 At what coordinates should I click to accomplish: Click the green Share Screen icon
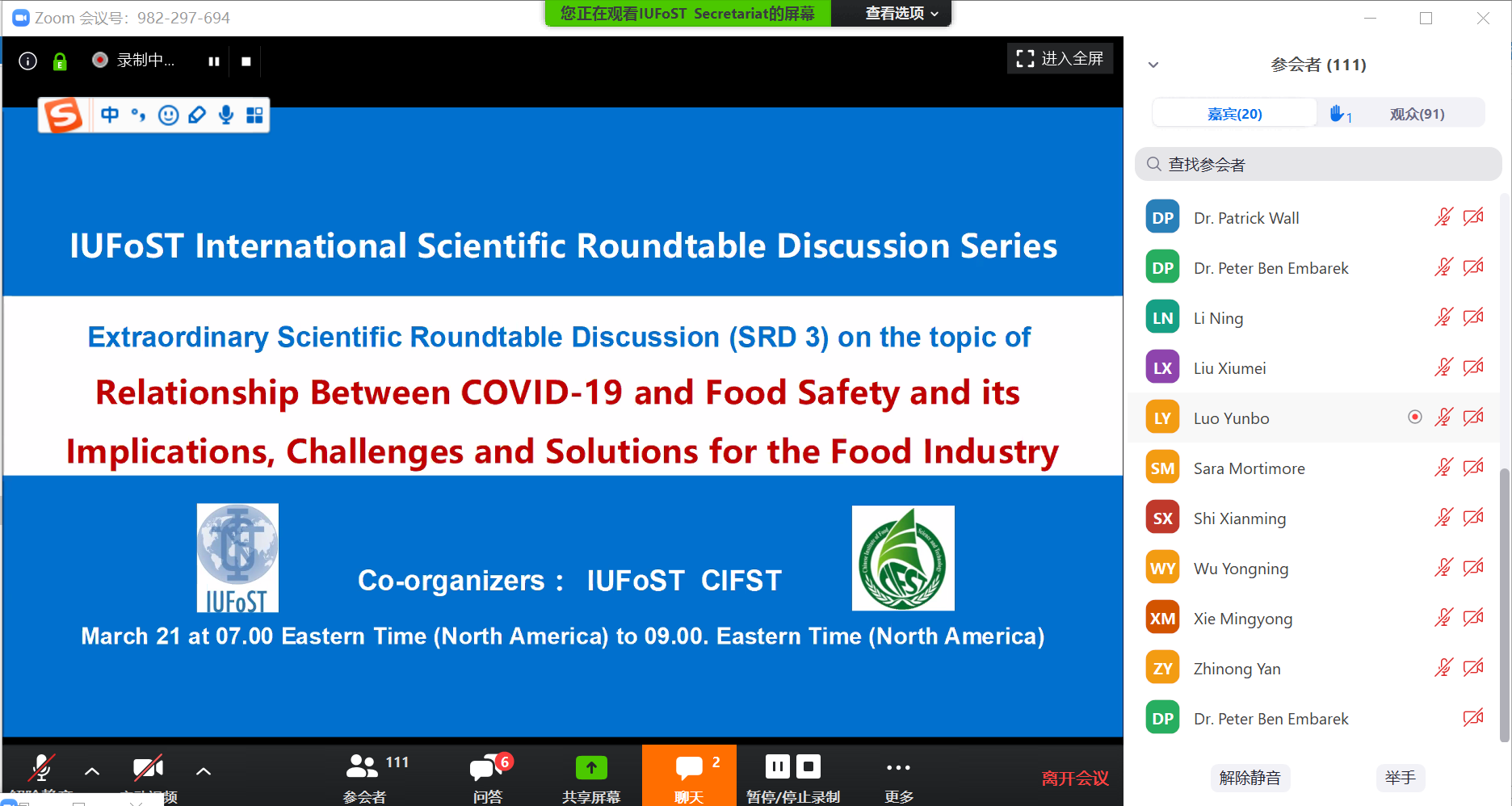tap(591, 768)
